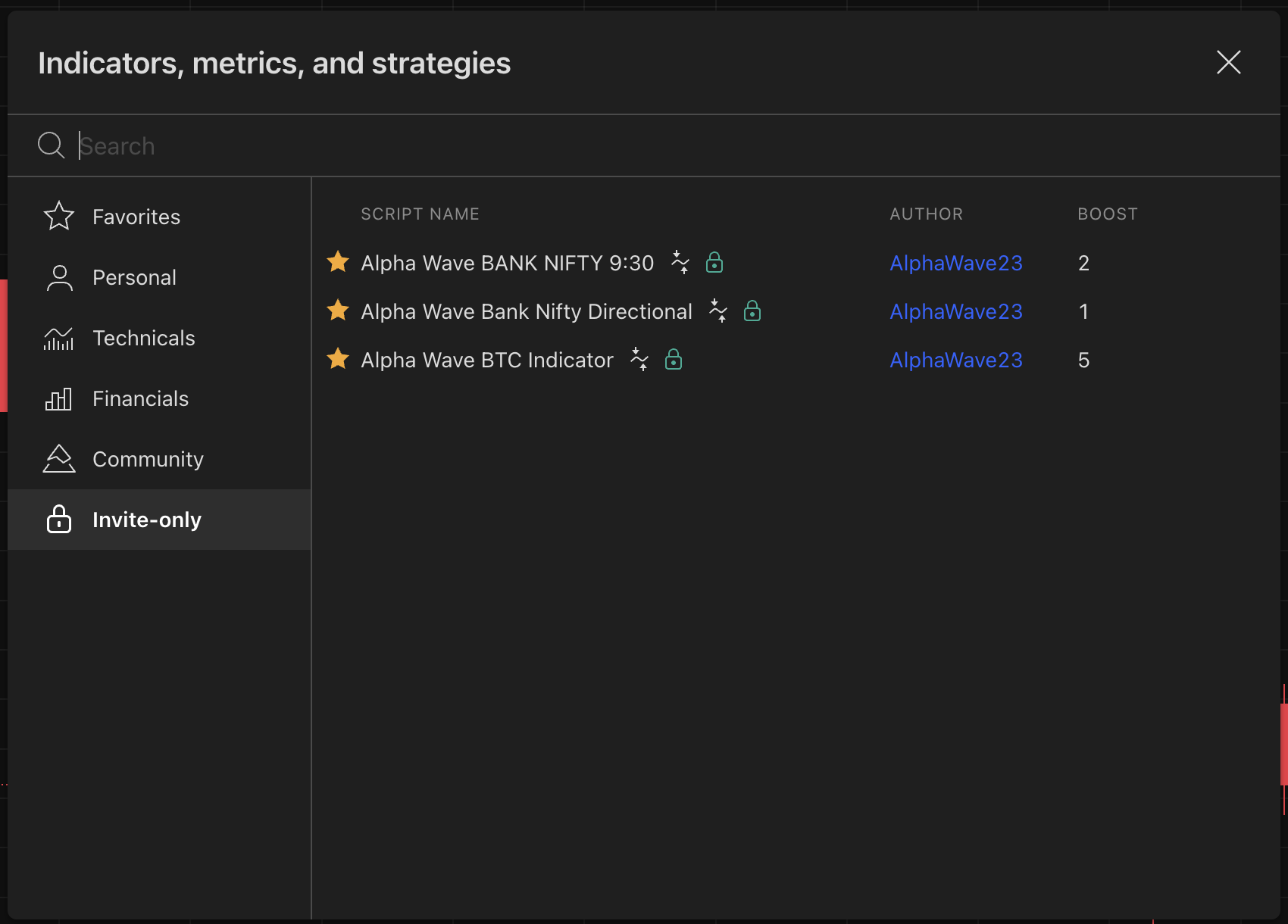The image size is (1288, 924).
Task: Select the Technicals category
Action: pyautogui.click(x=143, y=338)
